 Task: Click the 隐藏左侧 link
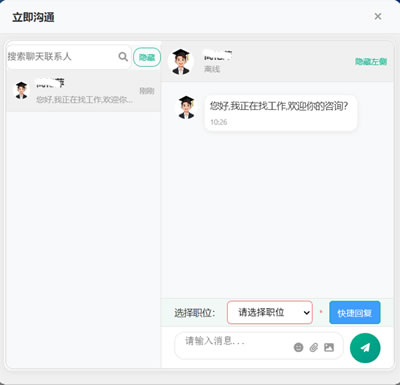point(371,61)
